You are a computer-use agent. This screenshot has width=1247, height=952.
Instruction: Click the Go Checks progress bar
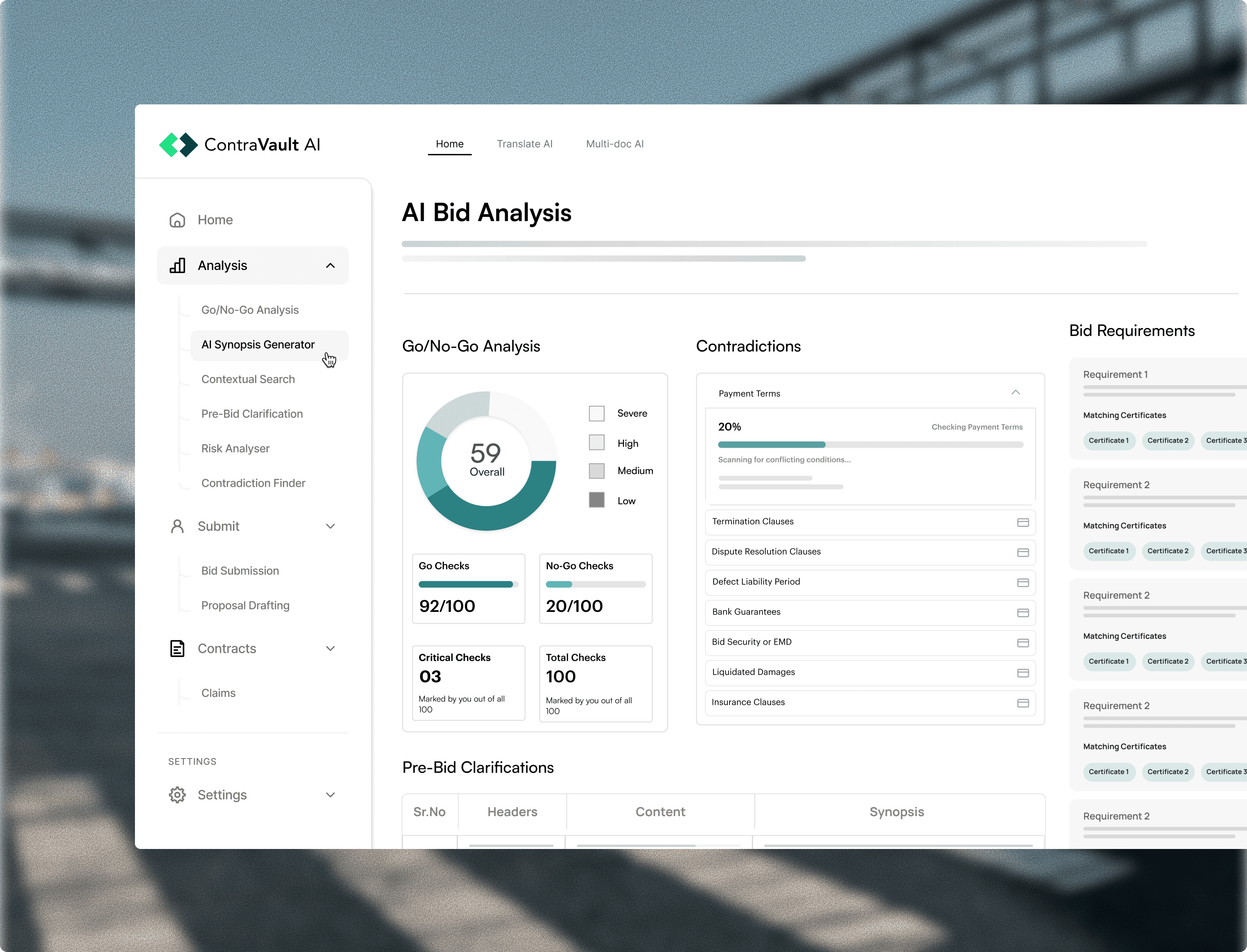[x=468, y=584]
